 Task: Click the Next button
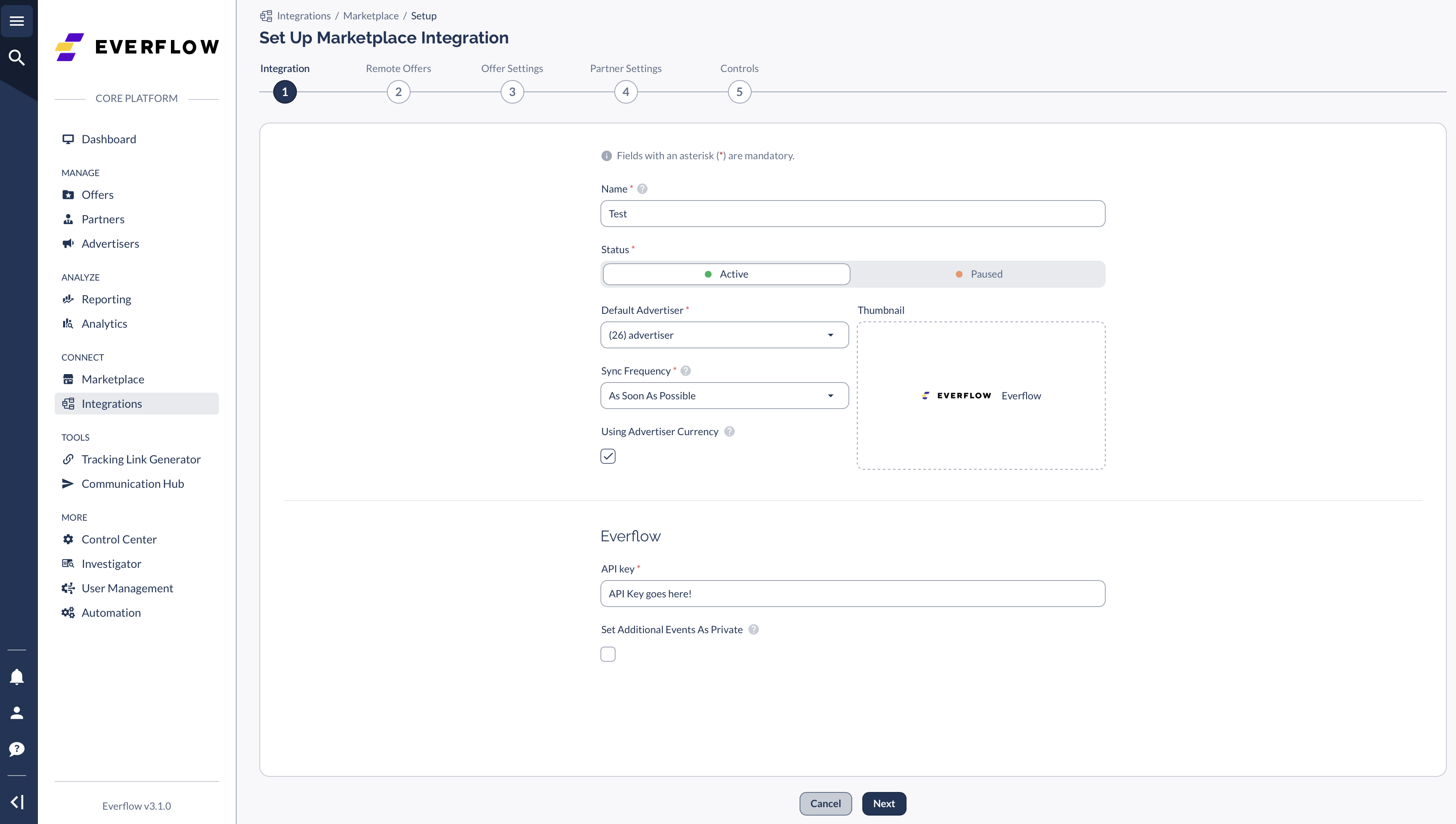point(883,803)
